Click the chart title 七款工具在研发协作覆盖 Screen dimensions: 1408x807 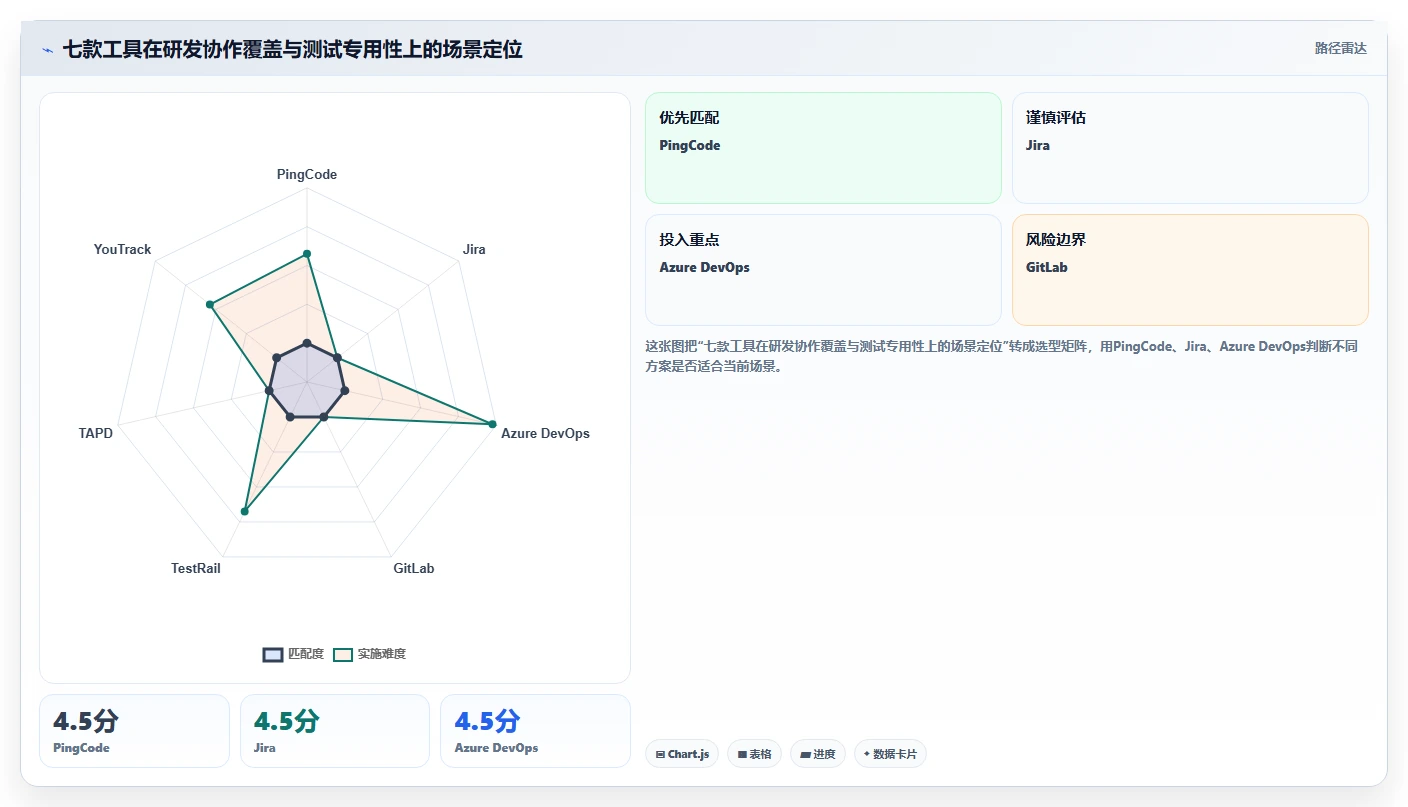click(293, 49)
